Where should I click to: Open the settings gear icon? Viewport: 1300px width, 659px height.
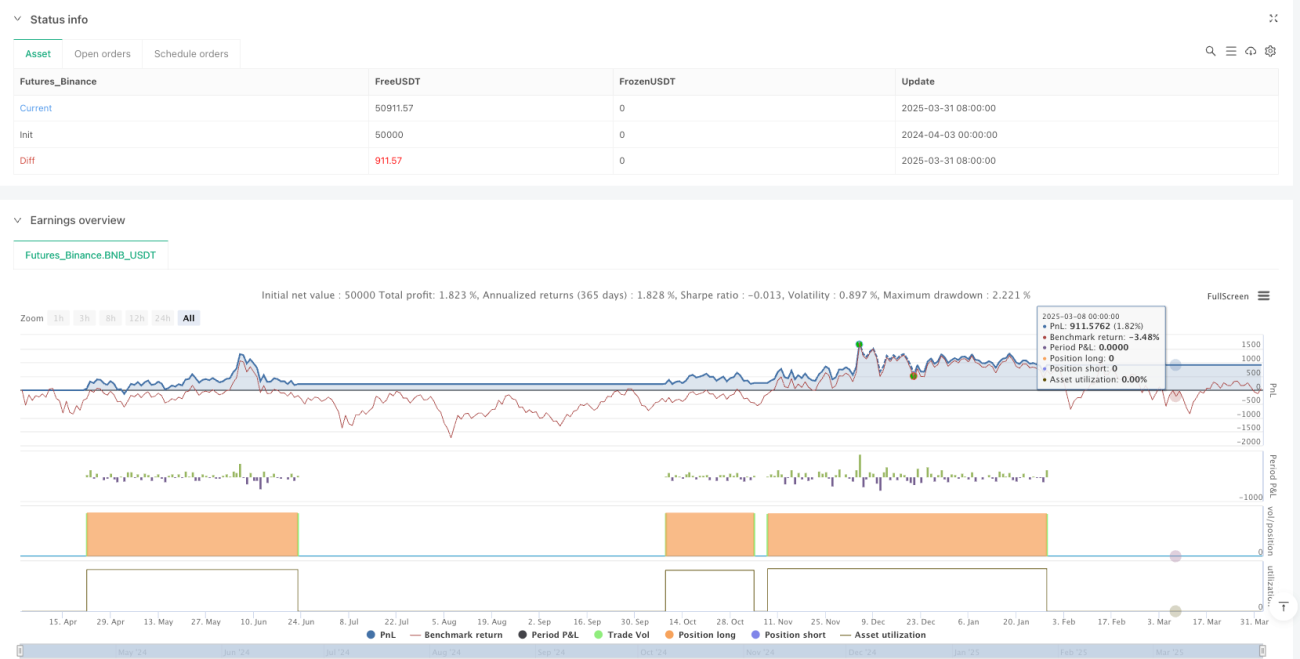tap(1271, 51)
